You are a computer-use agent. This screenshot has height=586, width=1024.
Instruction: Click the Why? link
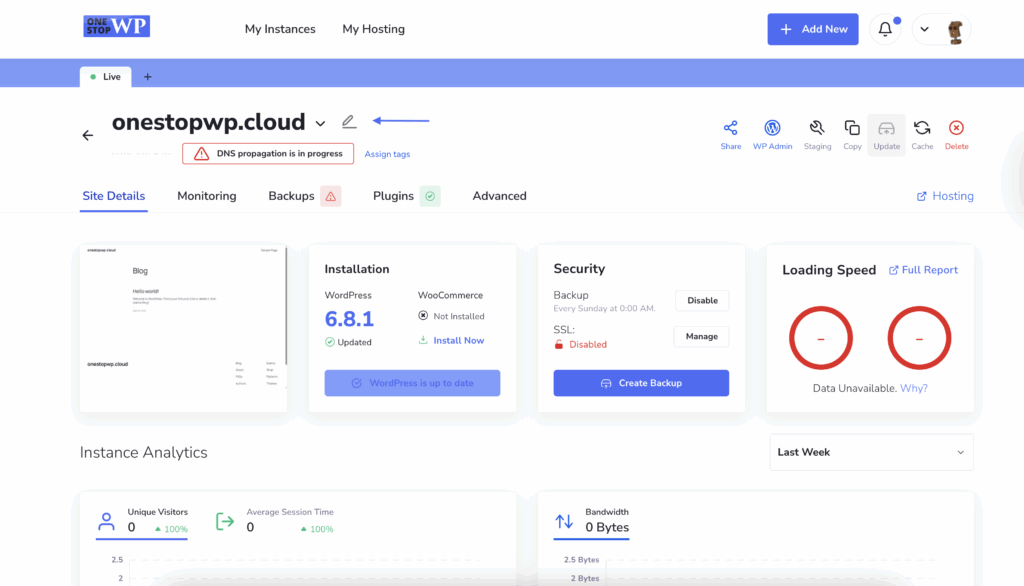tap(914, 388)
